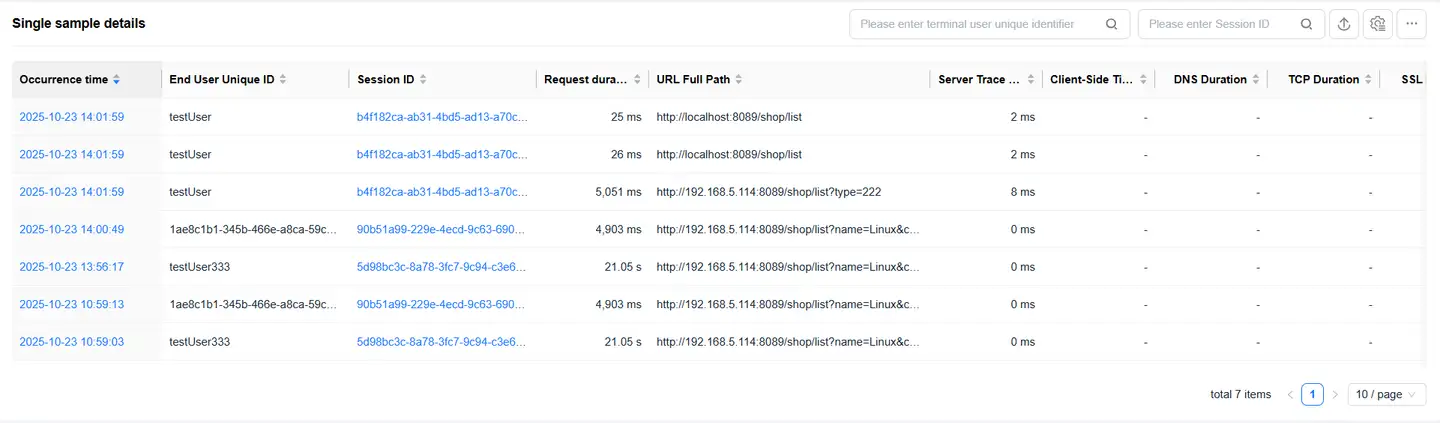The height and width of the screenshot is (423, 1440).
Task: Click search icon in terminal user identifier field
Action: coord(1111,24)
